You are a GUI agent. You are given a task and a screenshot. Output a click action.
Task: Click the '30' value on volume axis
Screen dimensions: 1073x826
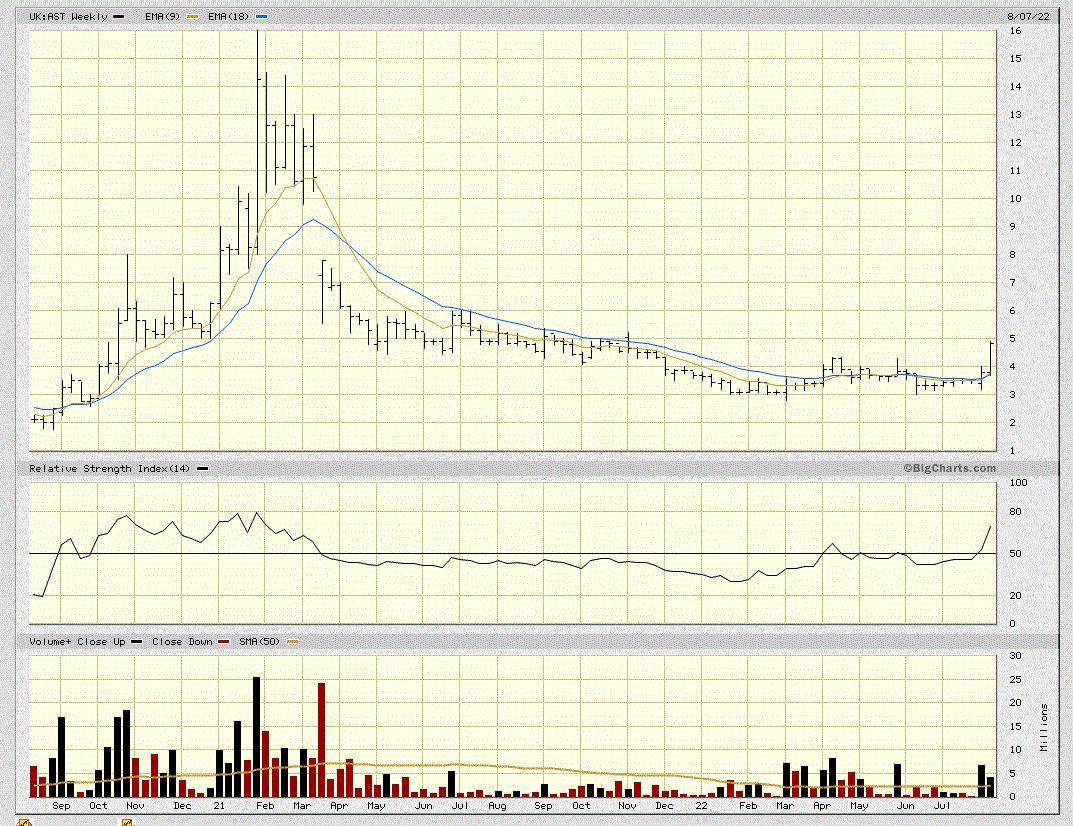(x=1016, y=656)
